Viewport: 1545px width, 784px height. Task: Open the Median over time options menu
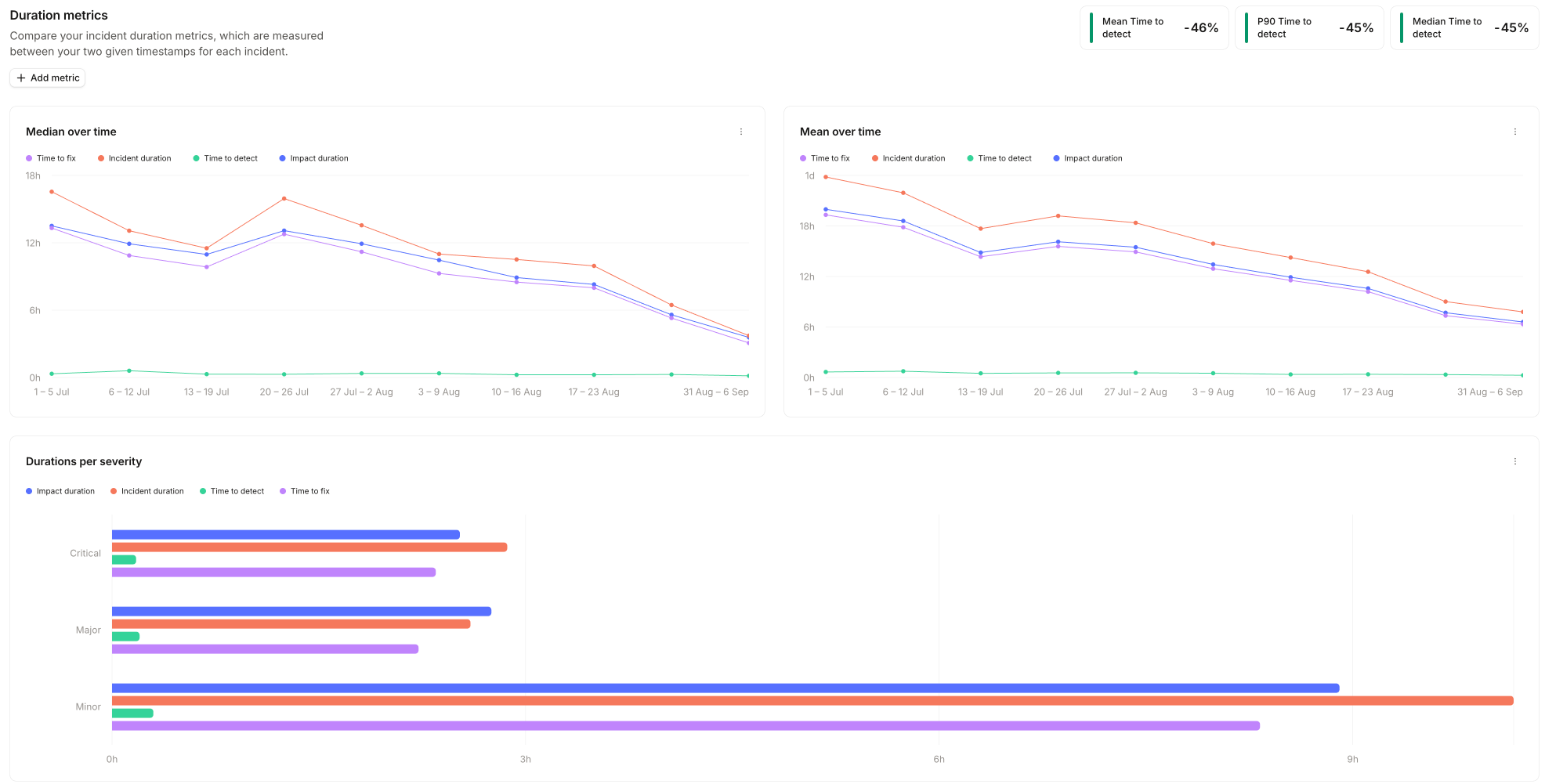pos(741,132)
